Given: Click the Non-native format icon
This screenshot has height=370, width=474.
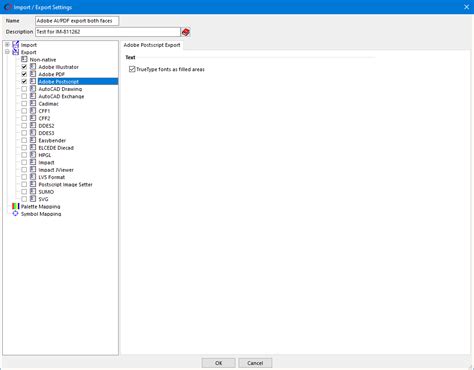Looking at the screenshot, I should (24, 59).
